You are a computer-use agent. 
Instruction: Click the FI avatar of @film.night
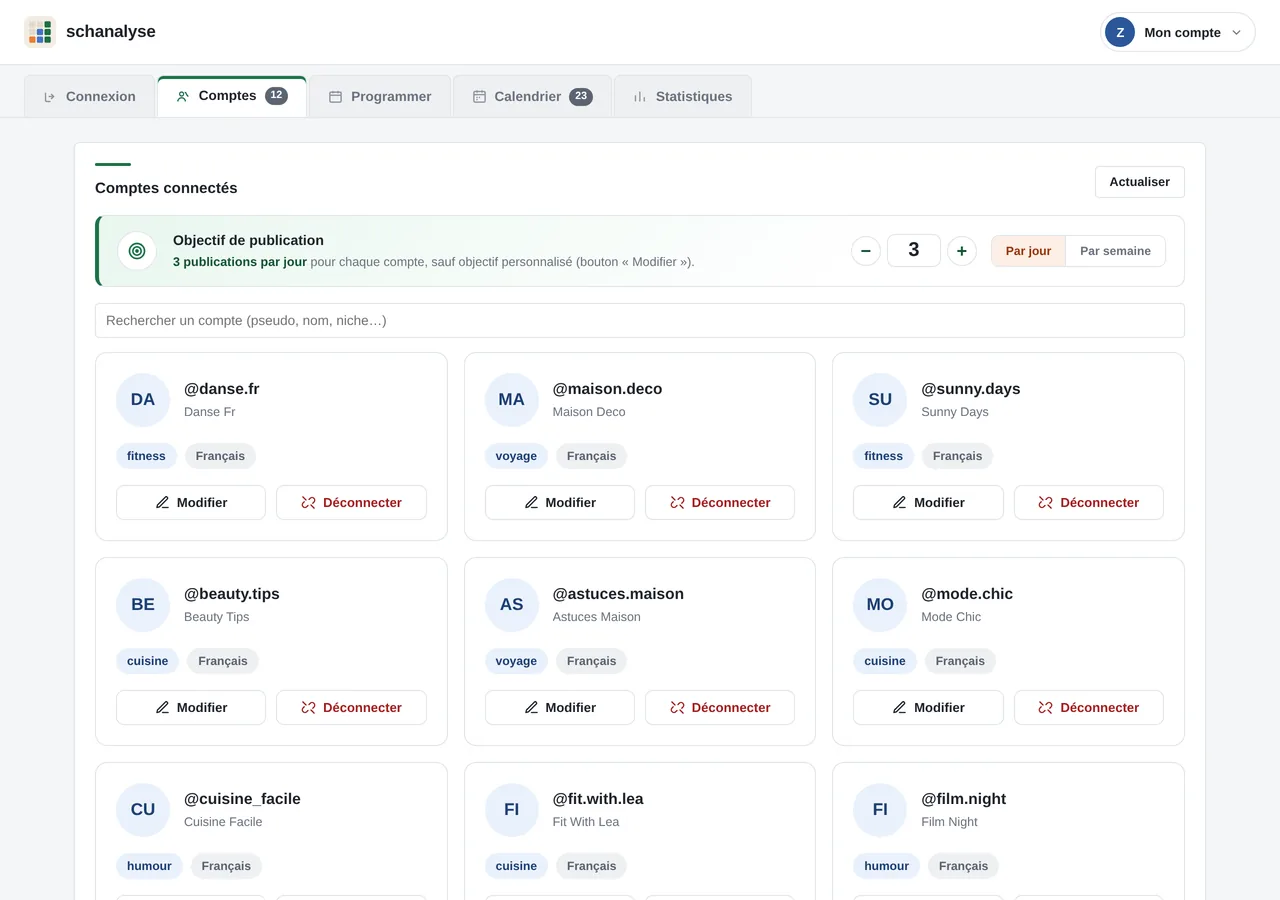[x=880, y=810]
